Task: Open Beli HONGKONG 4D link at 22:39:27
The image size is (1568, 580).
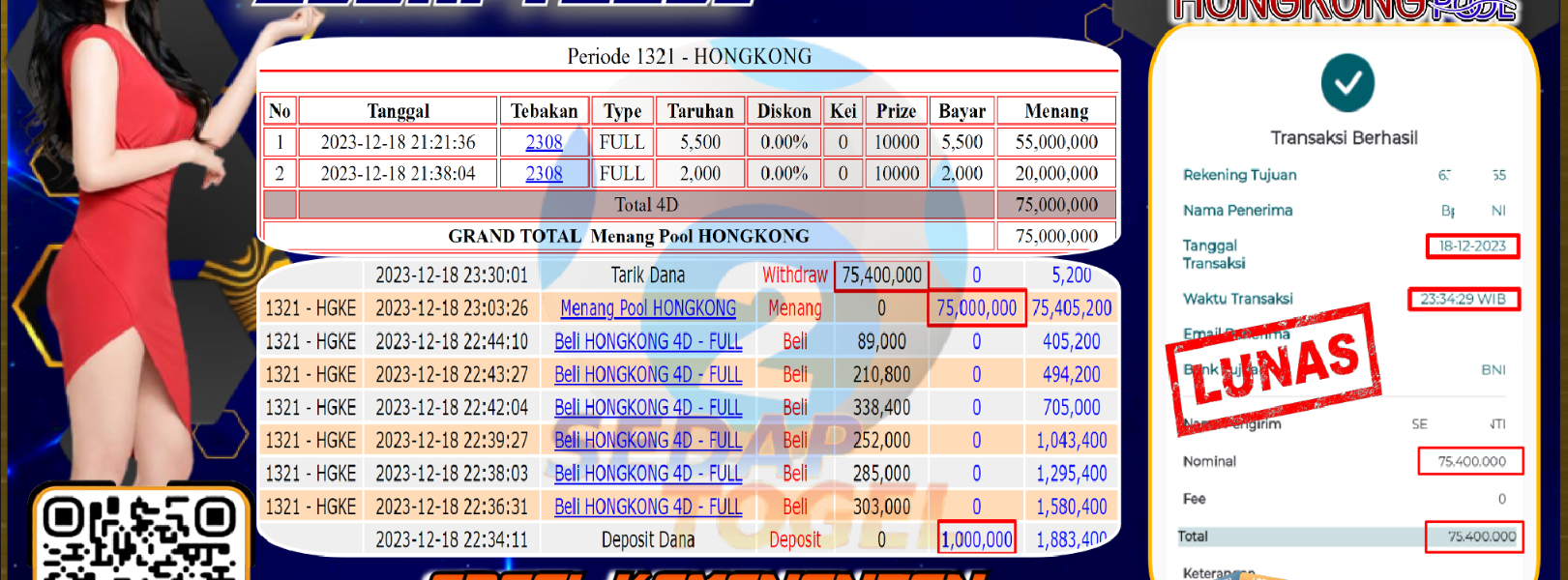Action: [648, 440]
